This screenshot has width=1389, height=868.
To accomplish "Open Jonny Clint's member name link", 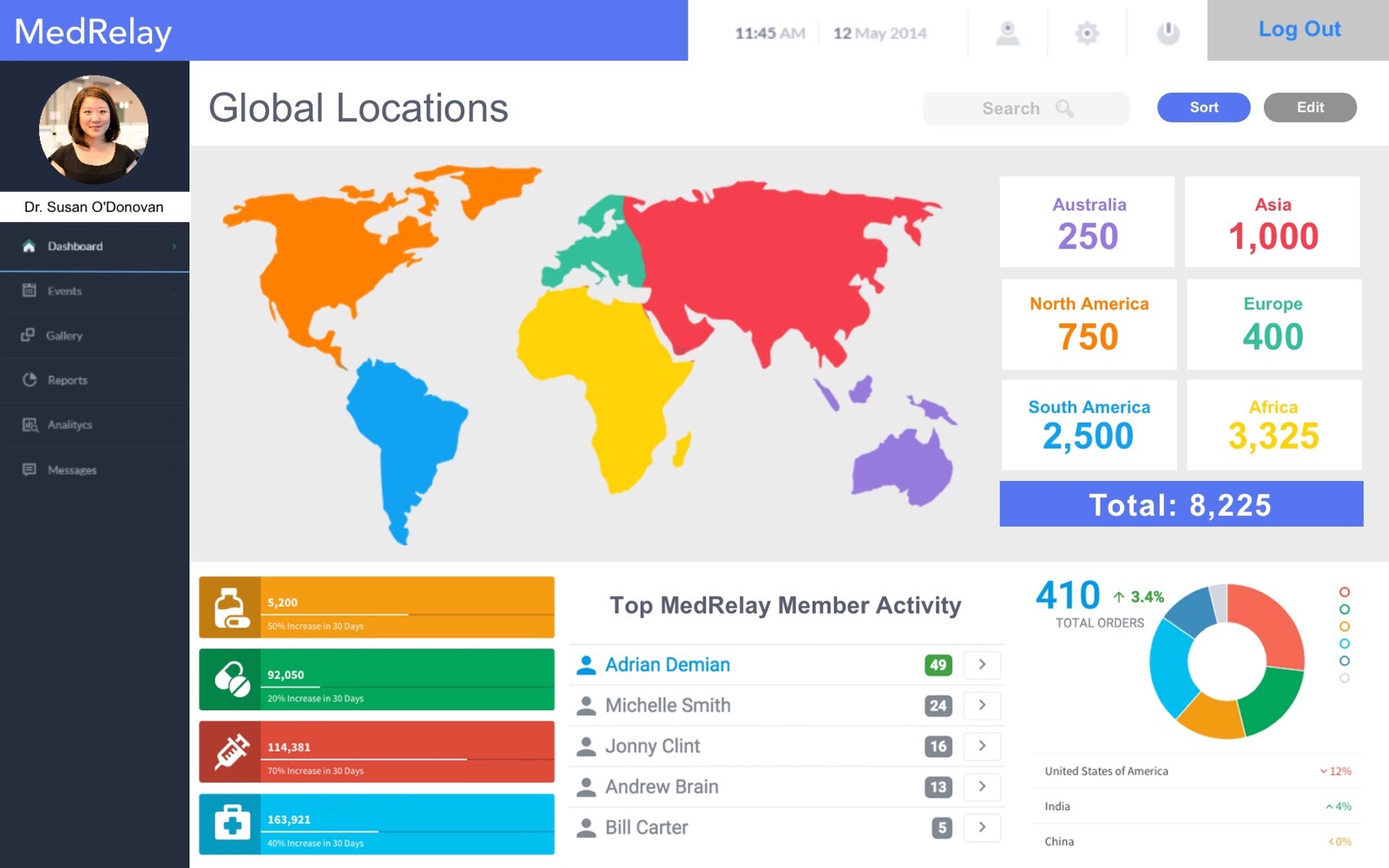I will 653,746.
